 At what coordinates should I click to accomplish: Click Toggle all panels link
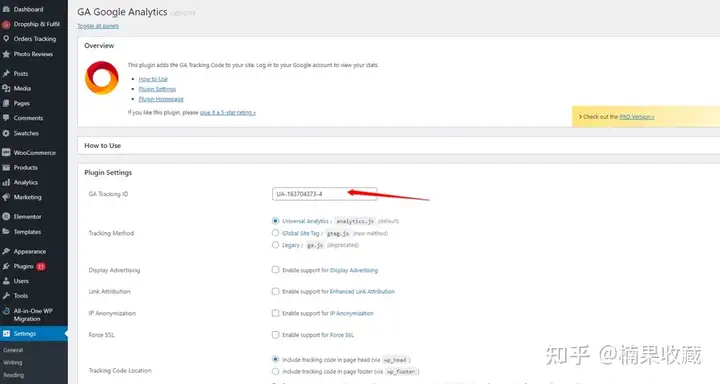coord(98,26)
